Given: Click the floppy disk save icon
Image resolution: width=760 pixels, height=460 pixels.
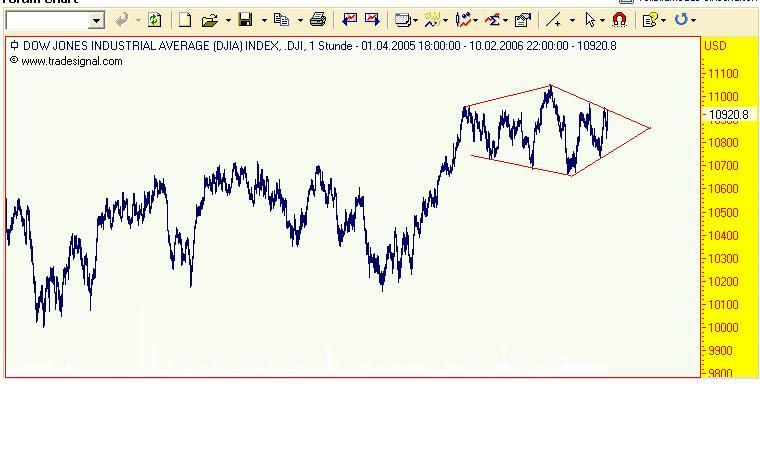Looking at the screenshot, I should tap(246, 20).
